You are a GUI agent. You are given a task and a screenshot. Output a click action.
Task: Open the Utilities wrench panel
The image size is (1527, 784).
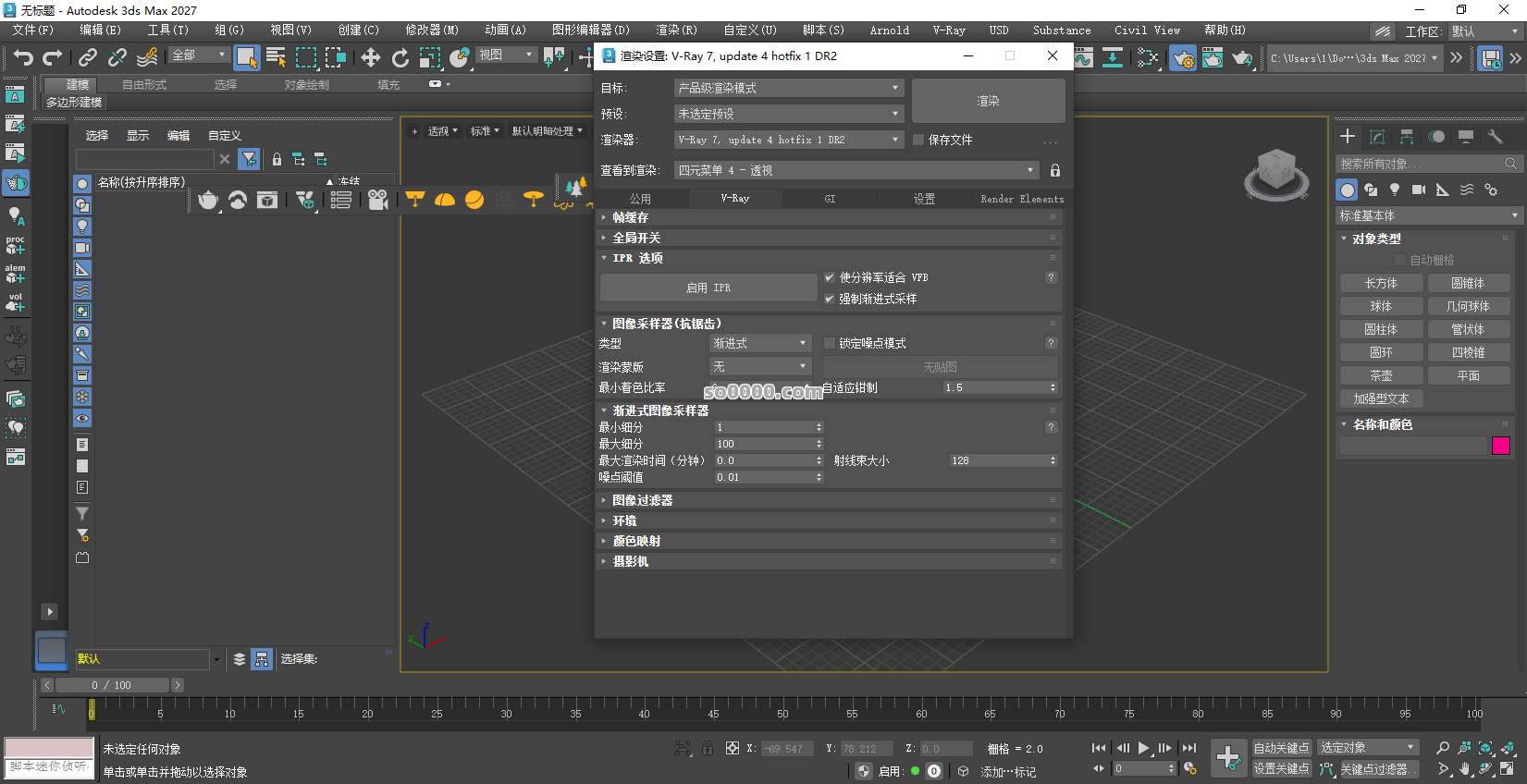tap(1496, 137)
